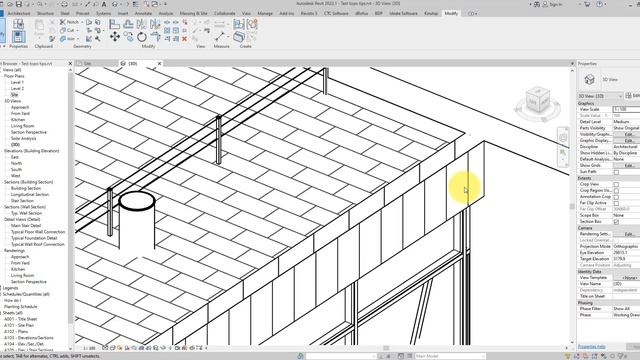The height and width of the screenshot is (360, 640).
Task: Select the Align tool in Modify panel
Action: [114, 24]
